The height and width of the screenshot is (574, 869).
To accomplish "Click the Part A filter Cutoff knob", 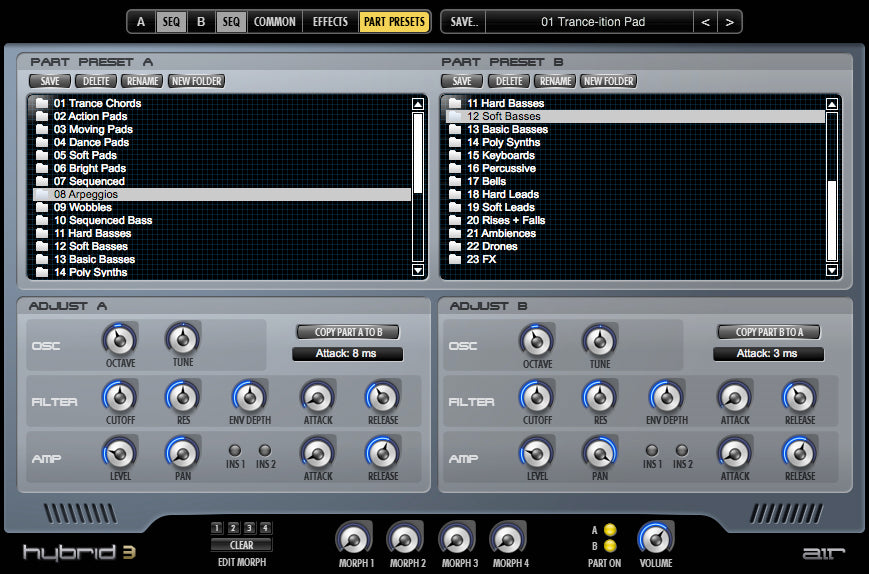I will pyautogui.click(x=119, y=397).
